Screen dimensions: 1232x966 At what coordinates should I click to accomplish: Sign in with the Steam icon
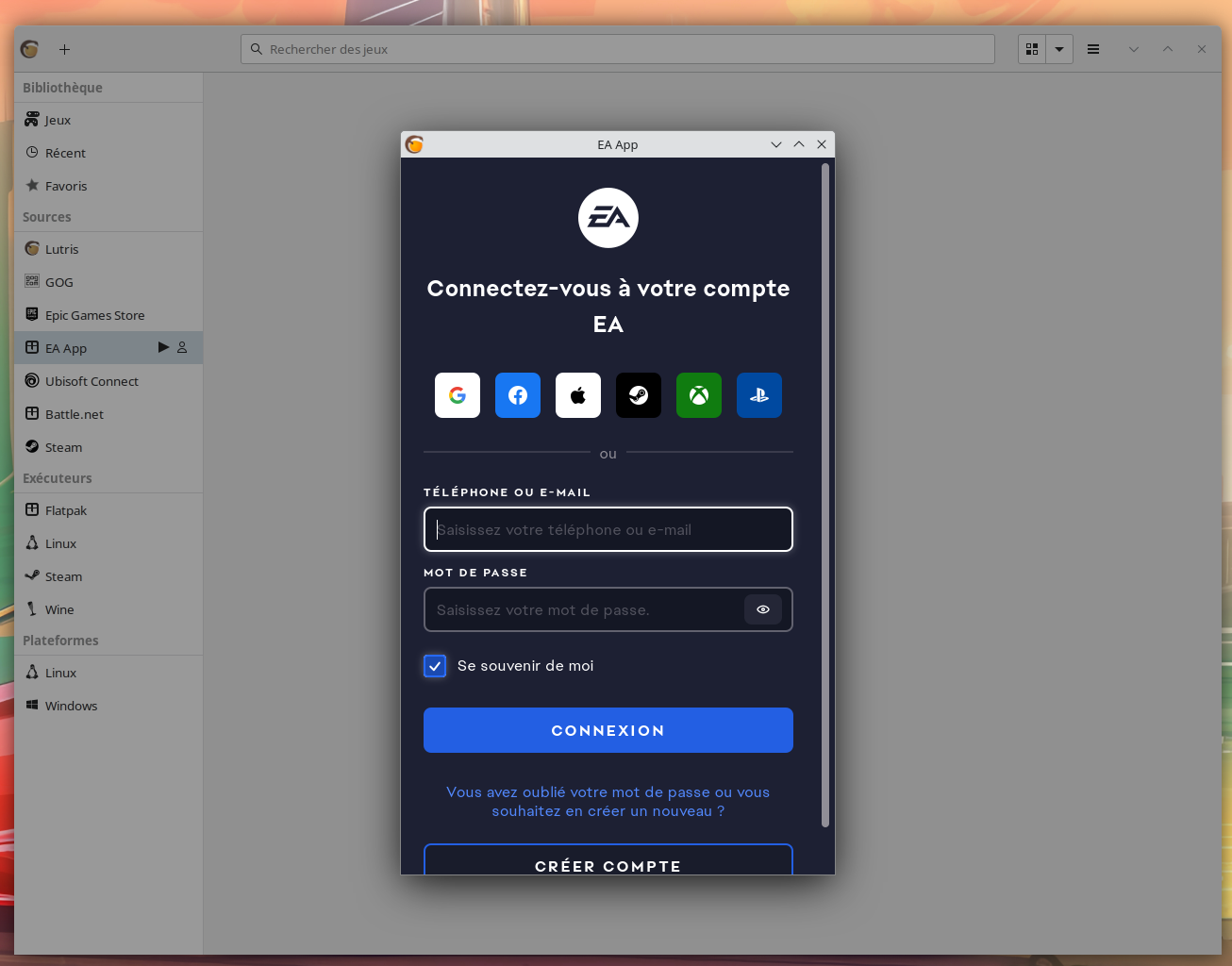pos(639,395)
